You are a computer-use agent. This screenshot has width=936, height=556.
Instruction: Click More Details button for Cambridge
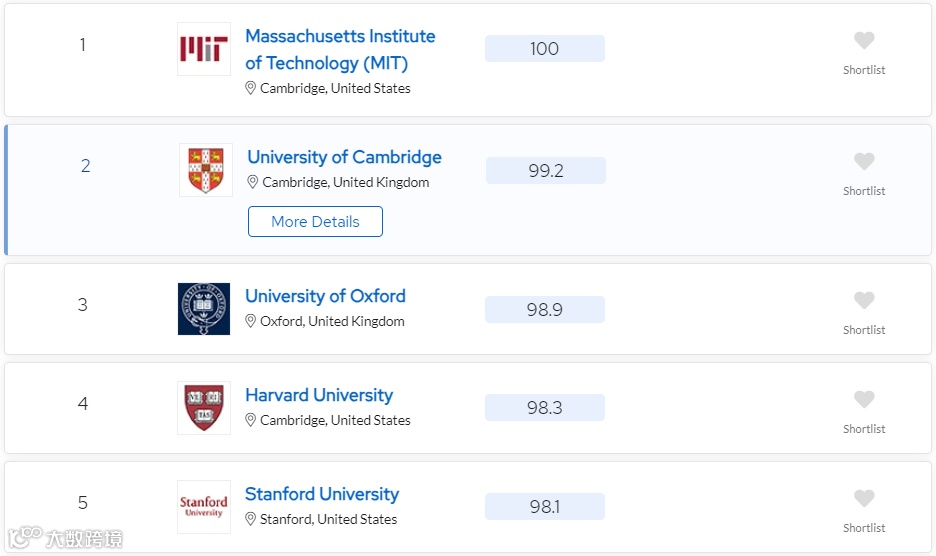[x=315, y=222]
